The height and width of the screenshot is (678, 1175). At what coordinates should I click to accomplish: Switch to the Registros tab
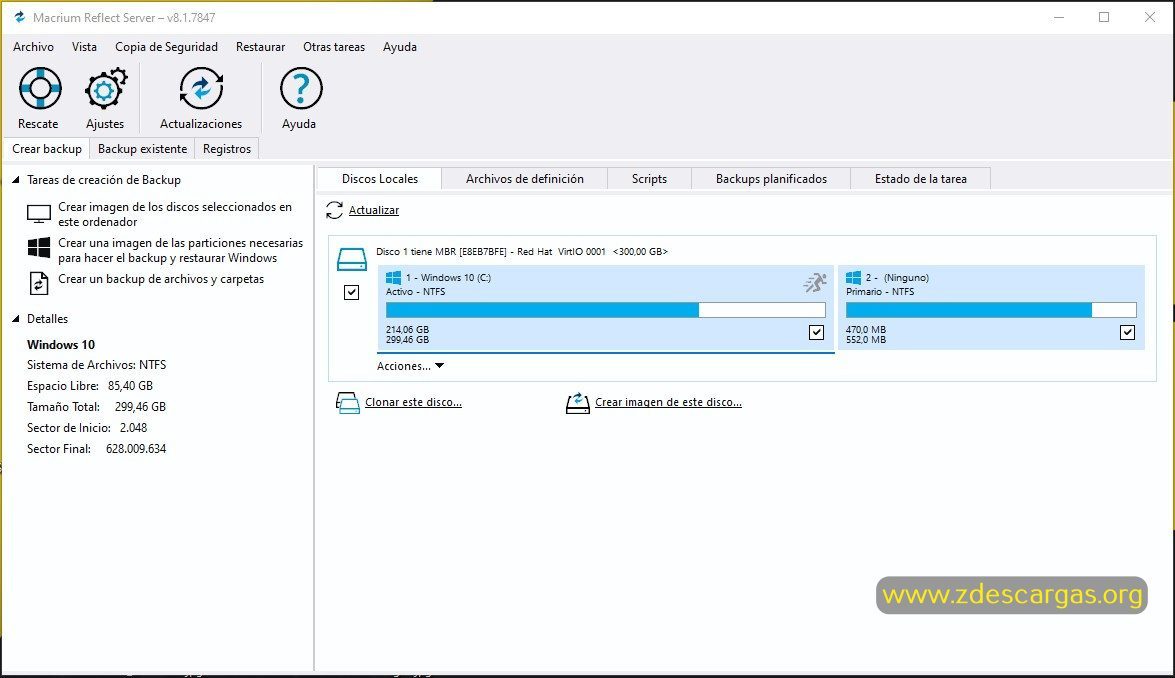coord(227,148)
